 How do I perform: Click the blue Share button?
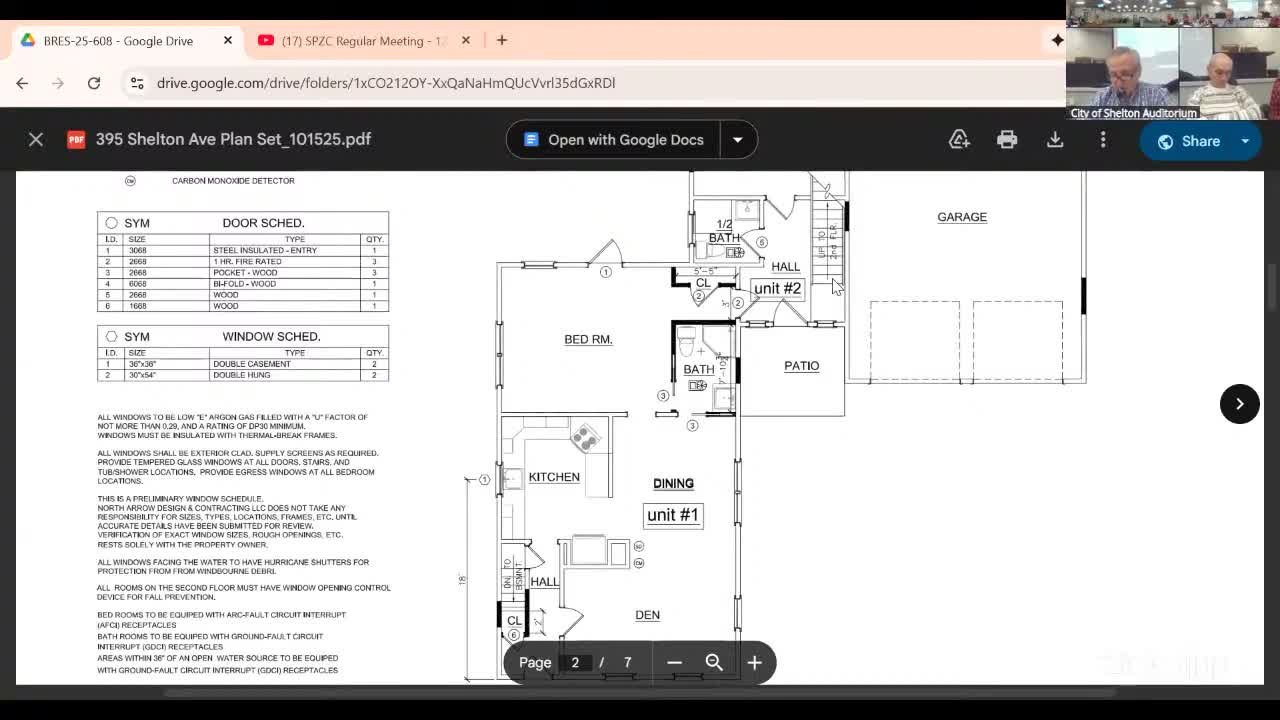[x=1187, y=141]
